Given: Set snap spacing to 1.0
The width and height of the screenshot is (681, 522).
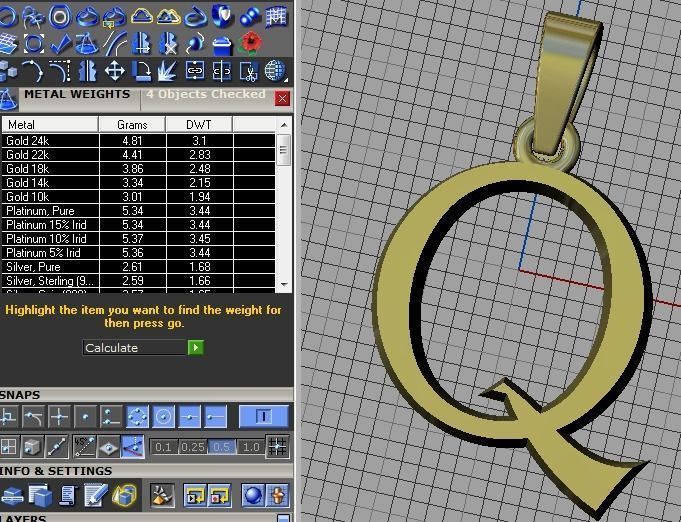Looking at the screenshot, I should [251, 447].
